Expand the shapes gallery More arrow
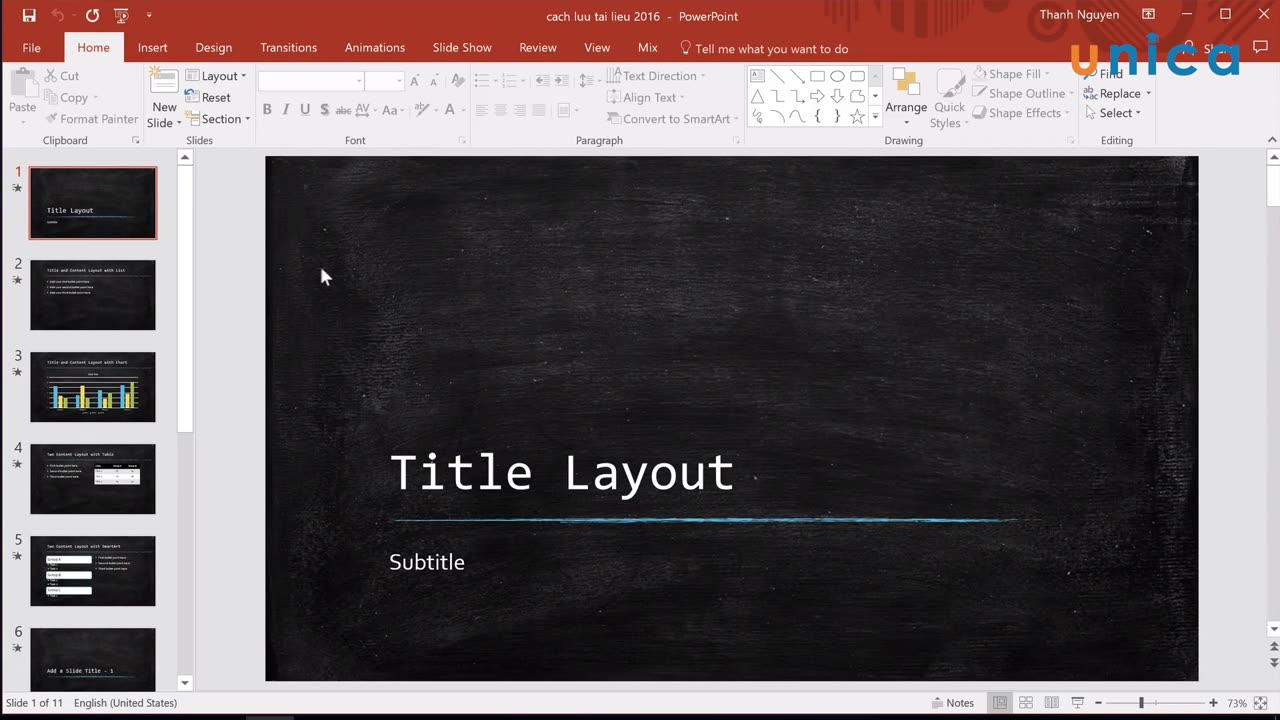The width and height of the screenshot is (1280, 720). [x=875, y=116]
